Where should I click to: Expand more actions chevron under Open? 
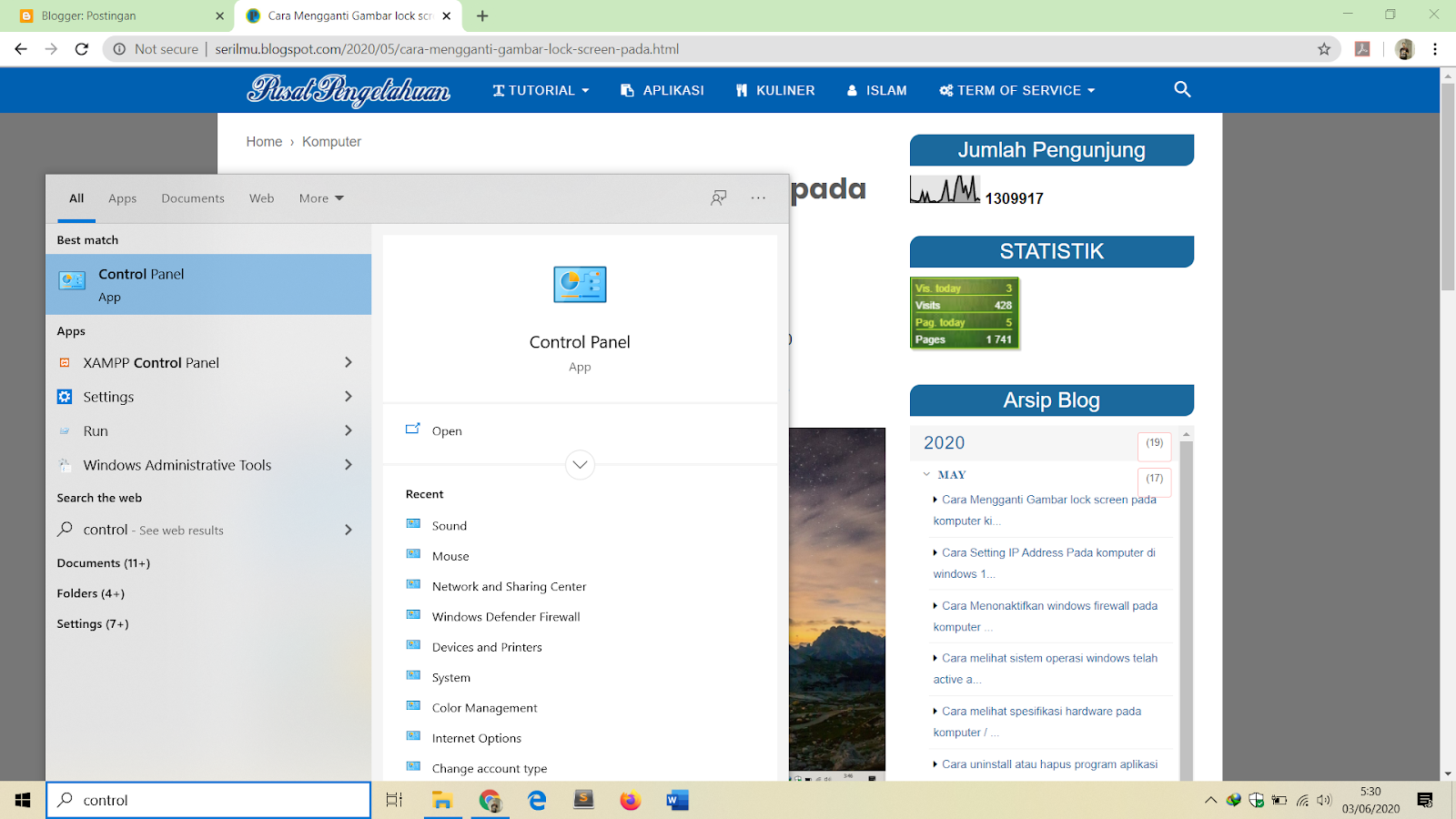click(x=580, y=465)
